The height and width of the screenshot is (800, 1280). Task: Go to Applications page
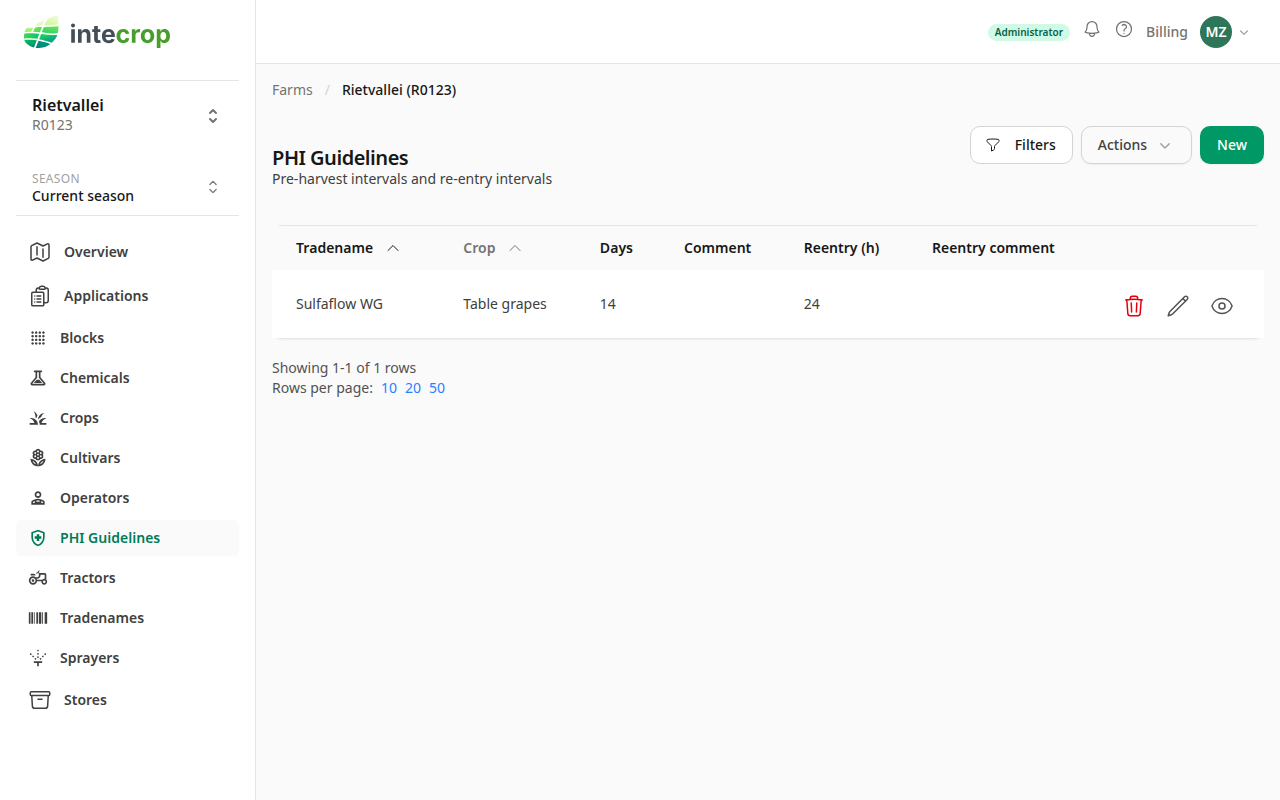[127, 296]
